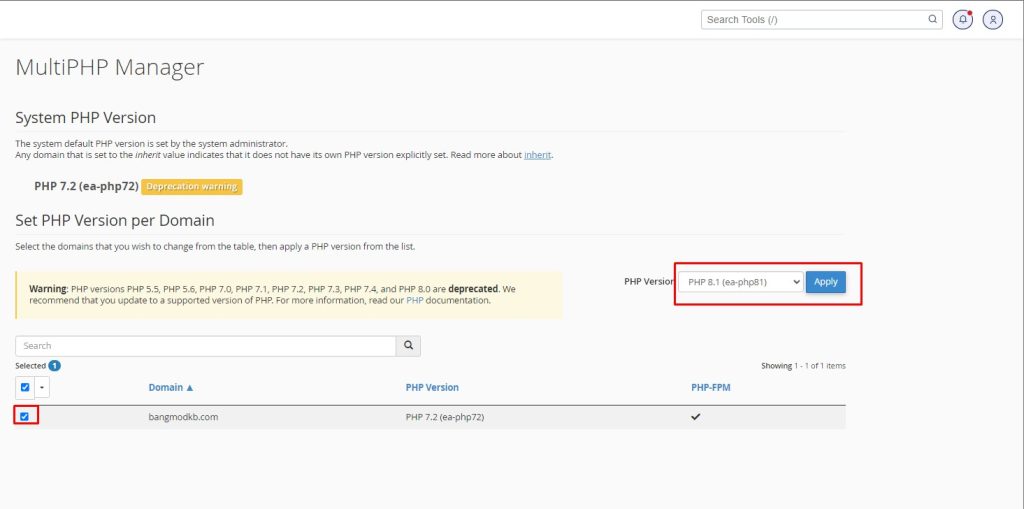Click the magnifier in Search Tools box
The image size is (1024, 509).
[x=933, y=19]
